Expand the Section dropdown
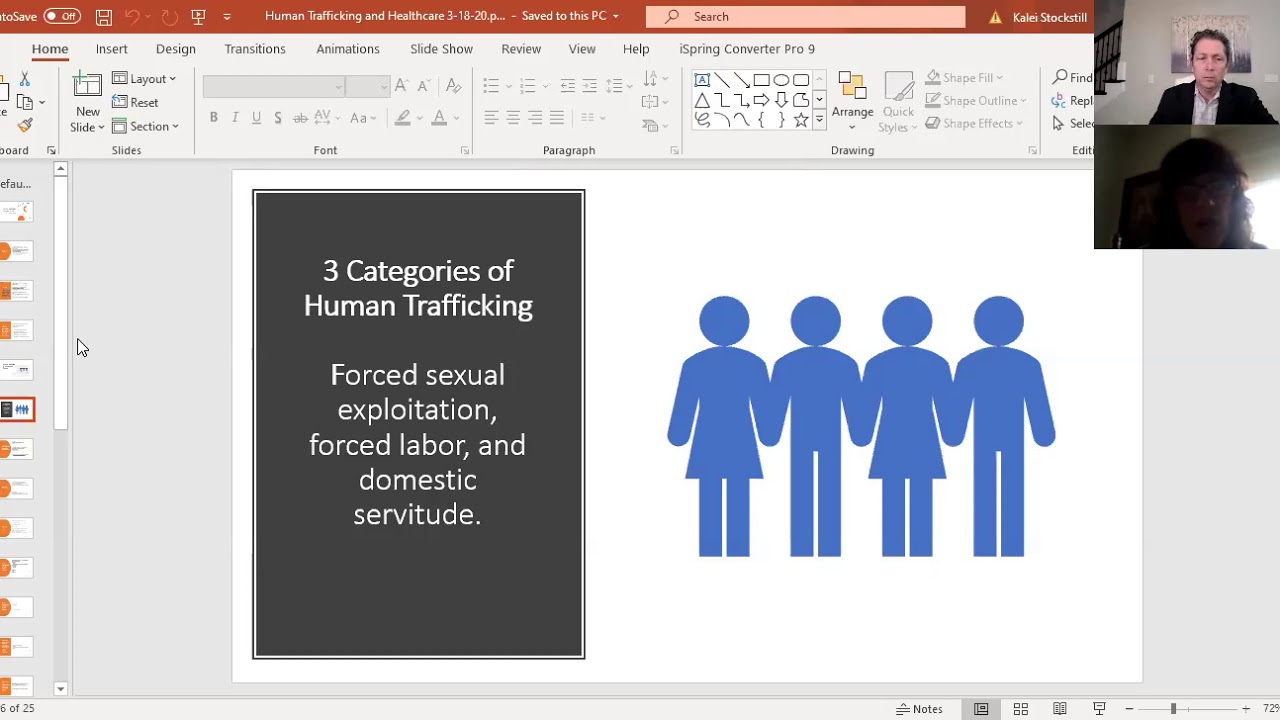Viewport: 1280px width, 720px height. [x=145, y=126]
